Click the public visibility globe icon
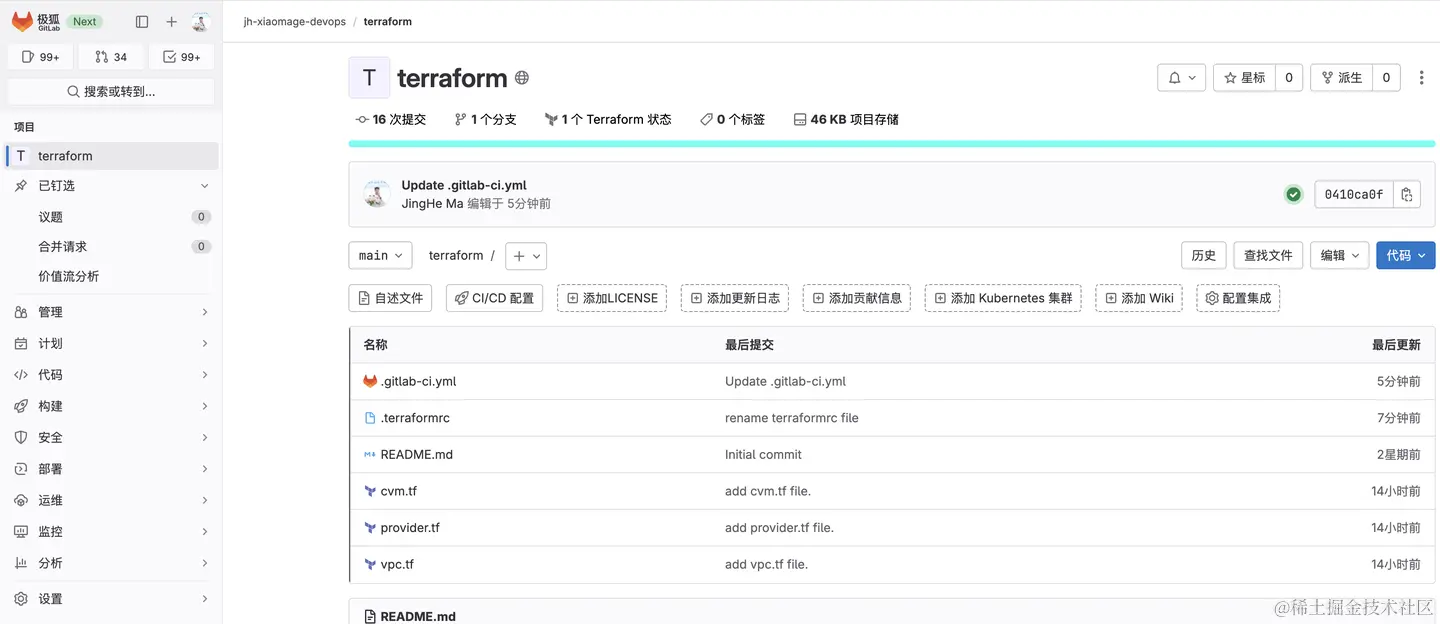1440x624 pixels. coord(522,78)
